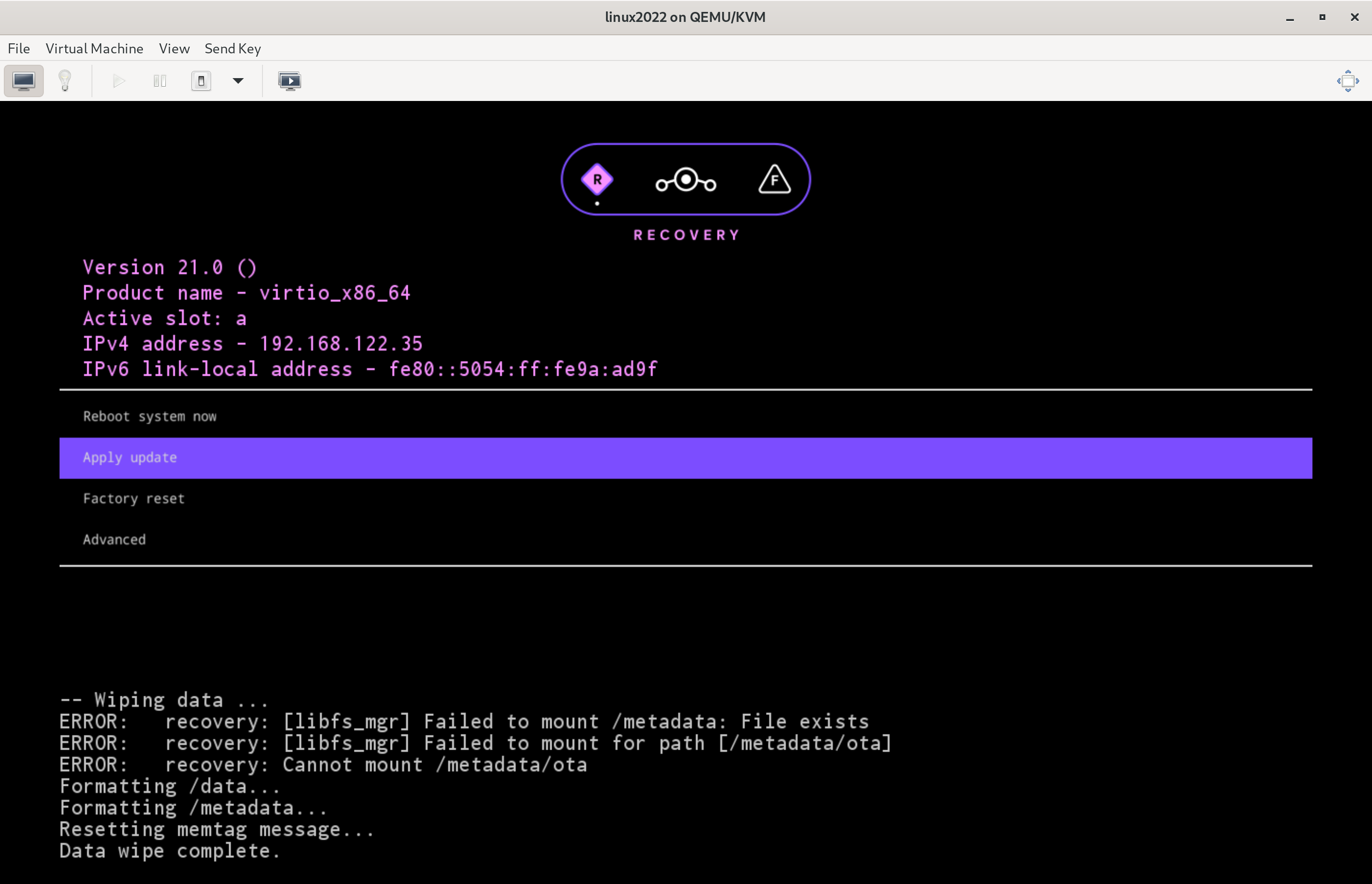1372x884 pixels.
Task: Shut down the virtual machine
Action: coord(201,81)
